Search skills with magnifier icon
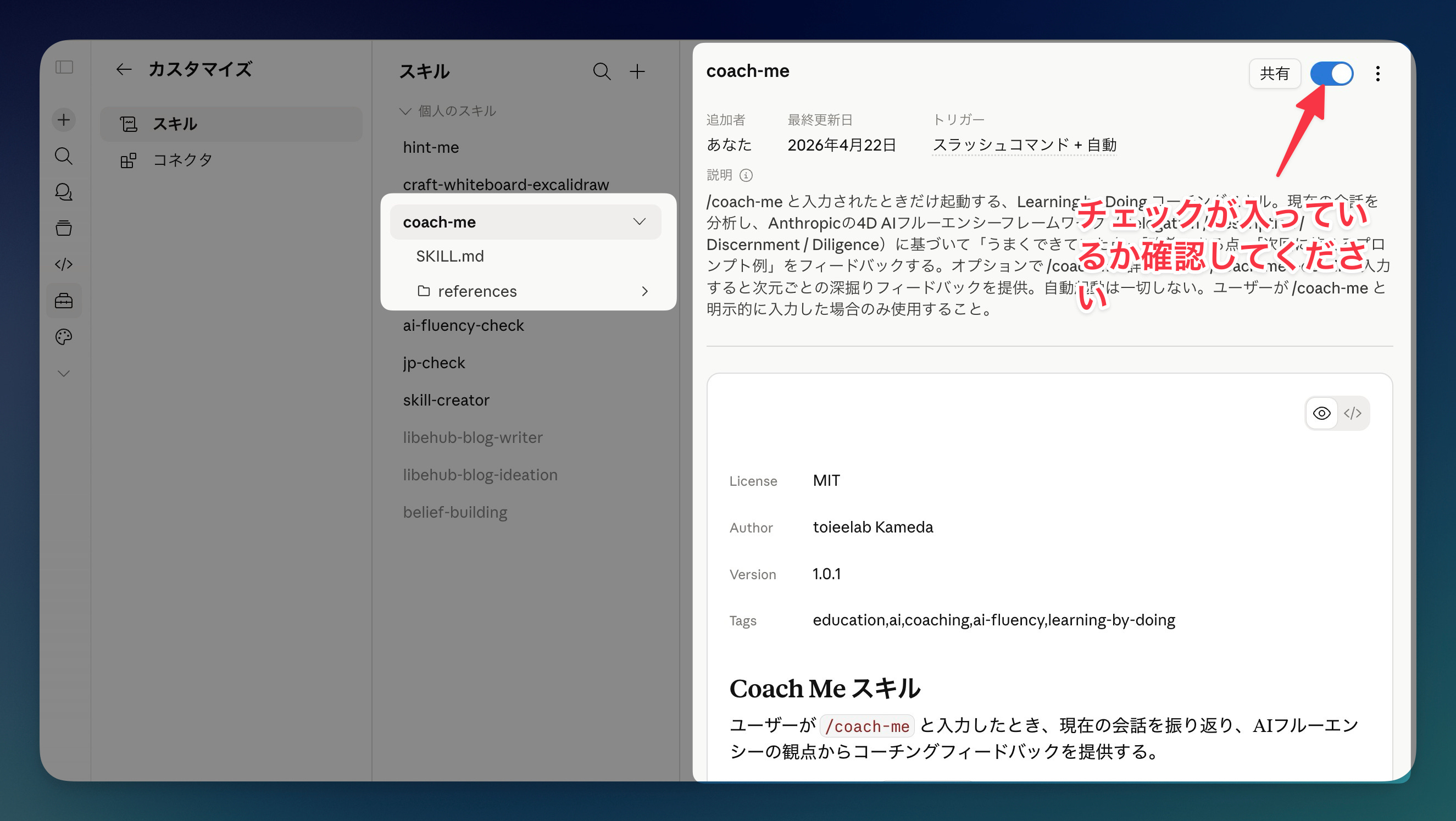This screenshot has height=821, width=1456. pos(602,71)
